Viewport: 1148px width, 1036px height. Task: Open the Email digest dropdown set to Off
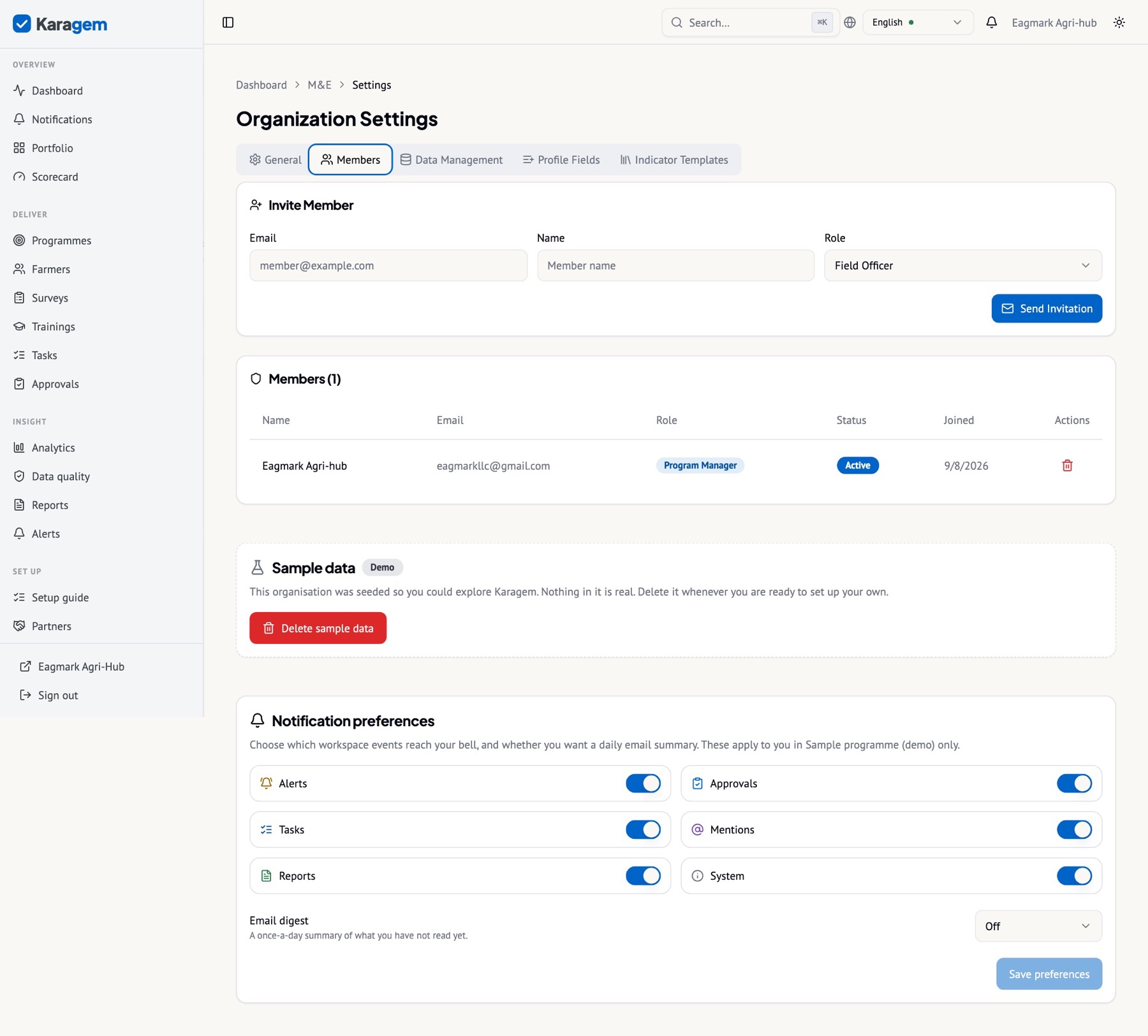coord(1038,926)
